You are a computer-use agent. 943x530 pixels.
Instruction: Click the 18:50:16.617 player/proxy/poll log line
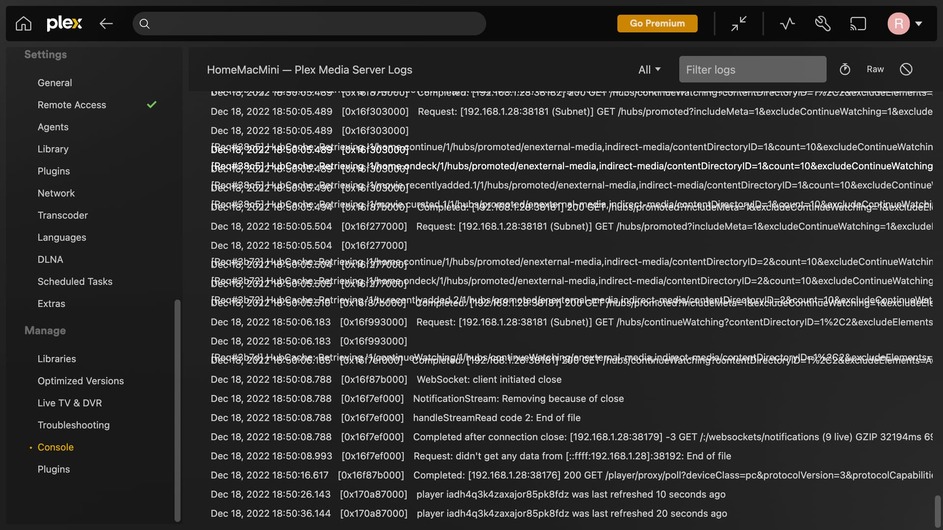tap(571, 475)
